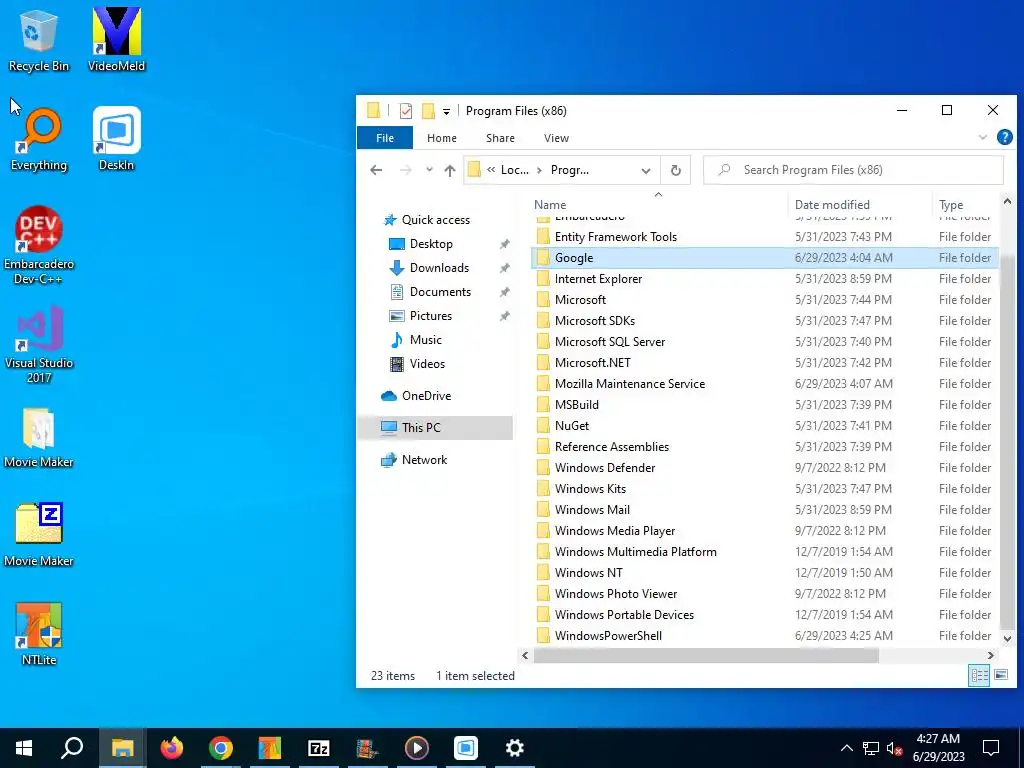The width and height of the screenshot is (1024, 768).
Task: Expand the Customize Quick Access Toolbar dropdown
Action: click(x=446, y=112)
